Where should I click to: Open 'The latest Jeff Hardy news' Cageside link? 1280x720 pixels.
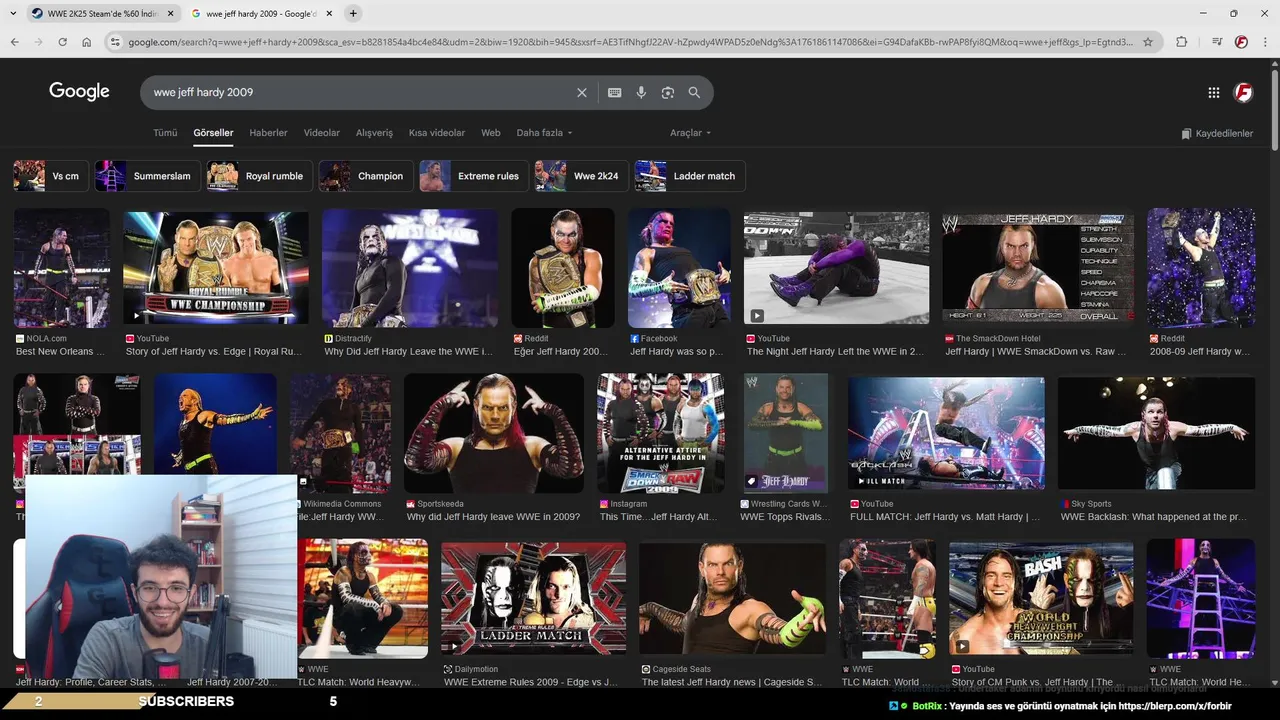coord(731,682)
